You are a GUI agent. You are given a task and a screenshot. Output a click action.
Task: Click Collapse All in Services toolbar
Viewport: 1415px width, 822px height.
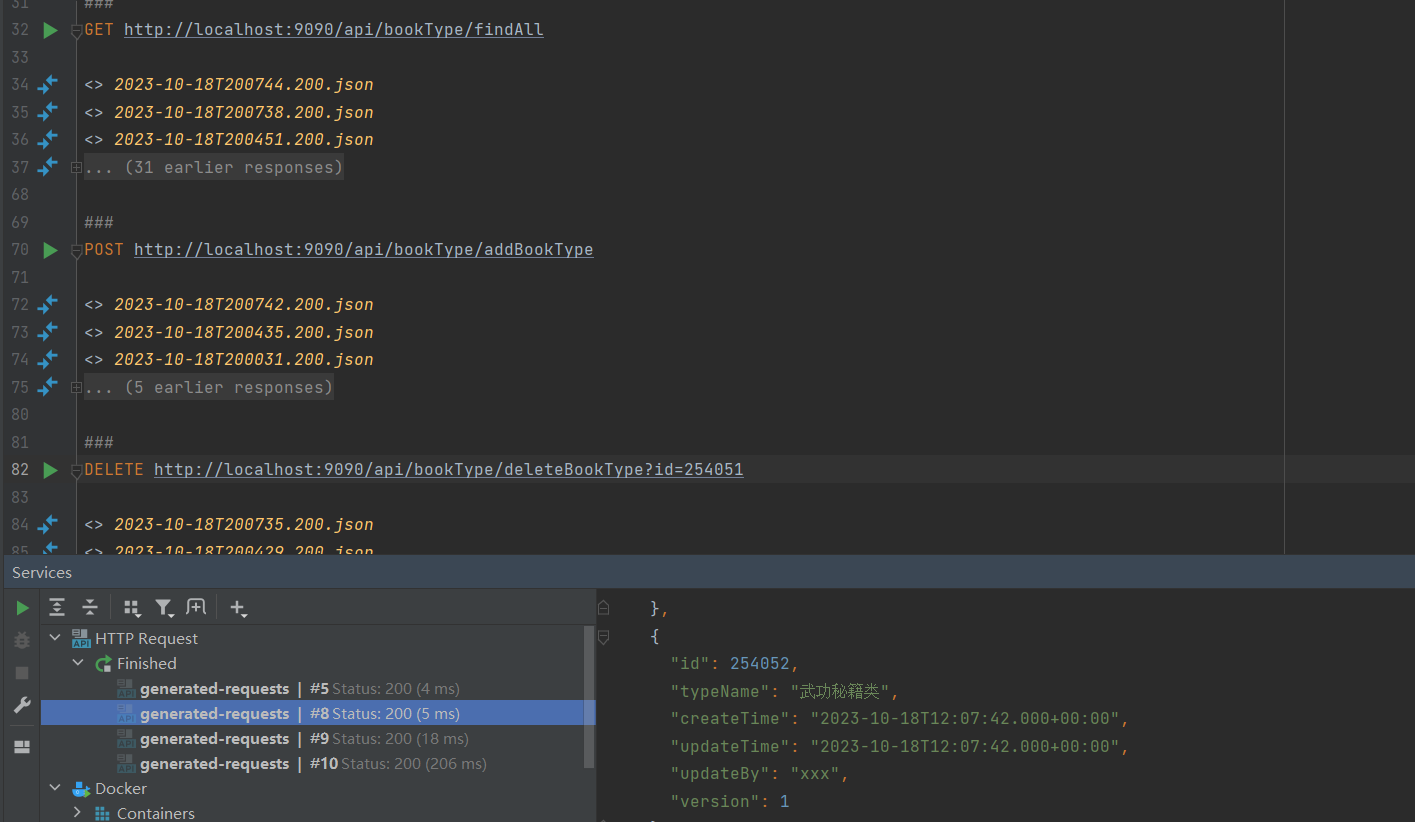coord(90,607)
